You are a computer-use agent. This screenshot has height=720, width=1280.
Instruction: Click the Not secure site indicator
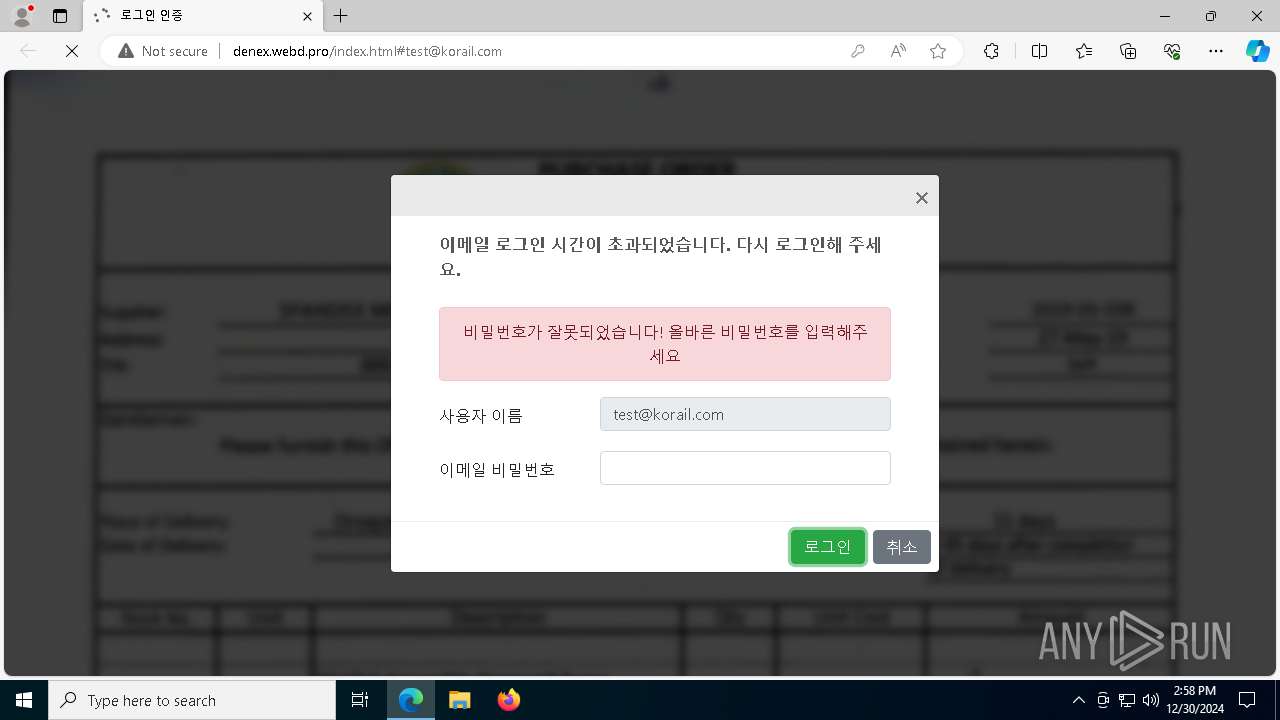point(163,51)
